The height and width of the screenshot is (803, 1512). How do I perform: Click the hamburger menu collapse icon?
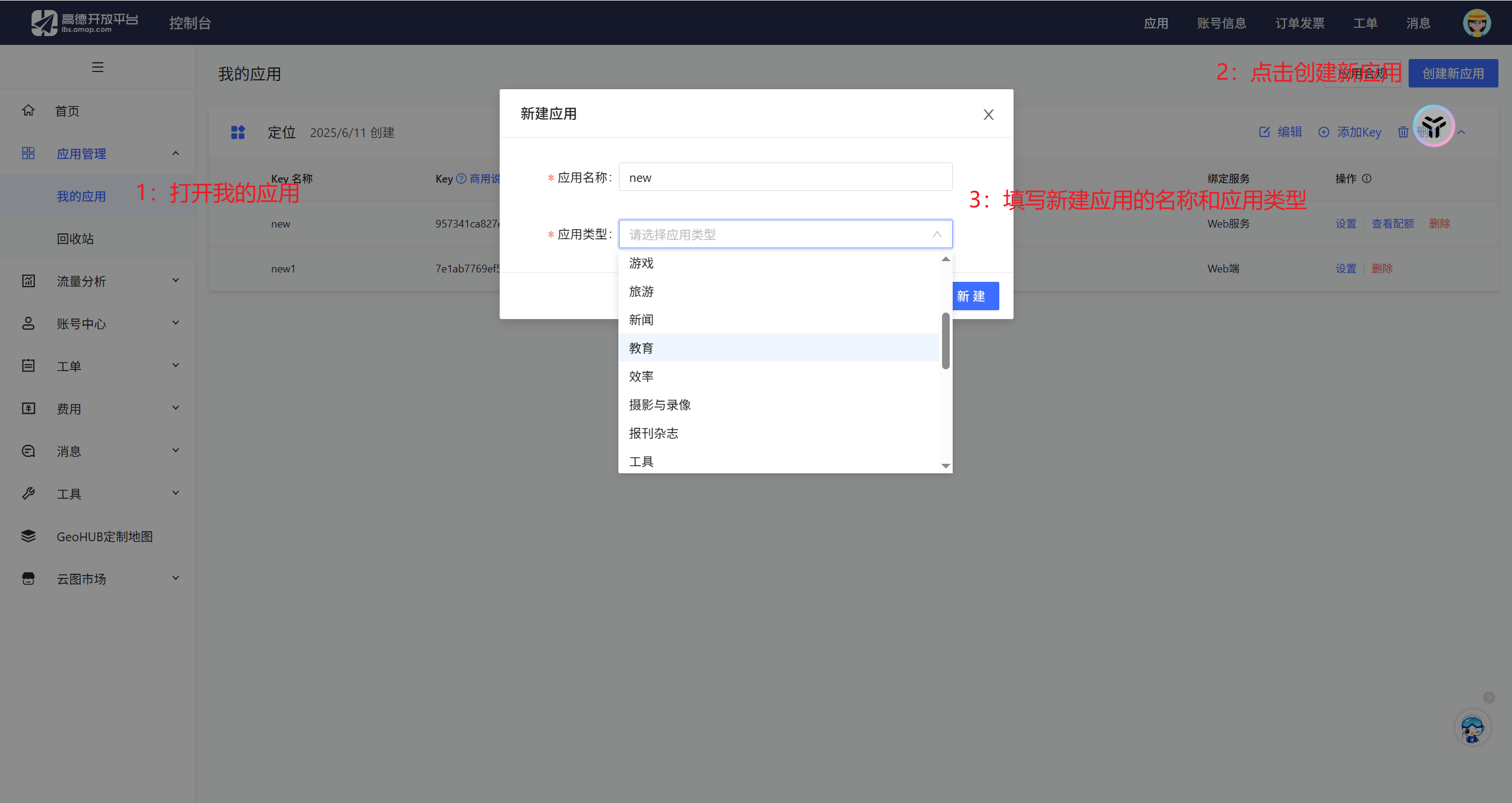pyautogui.click(x=97, y=67)
